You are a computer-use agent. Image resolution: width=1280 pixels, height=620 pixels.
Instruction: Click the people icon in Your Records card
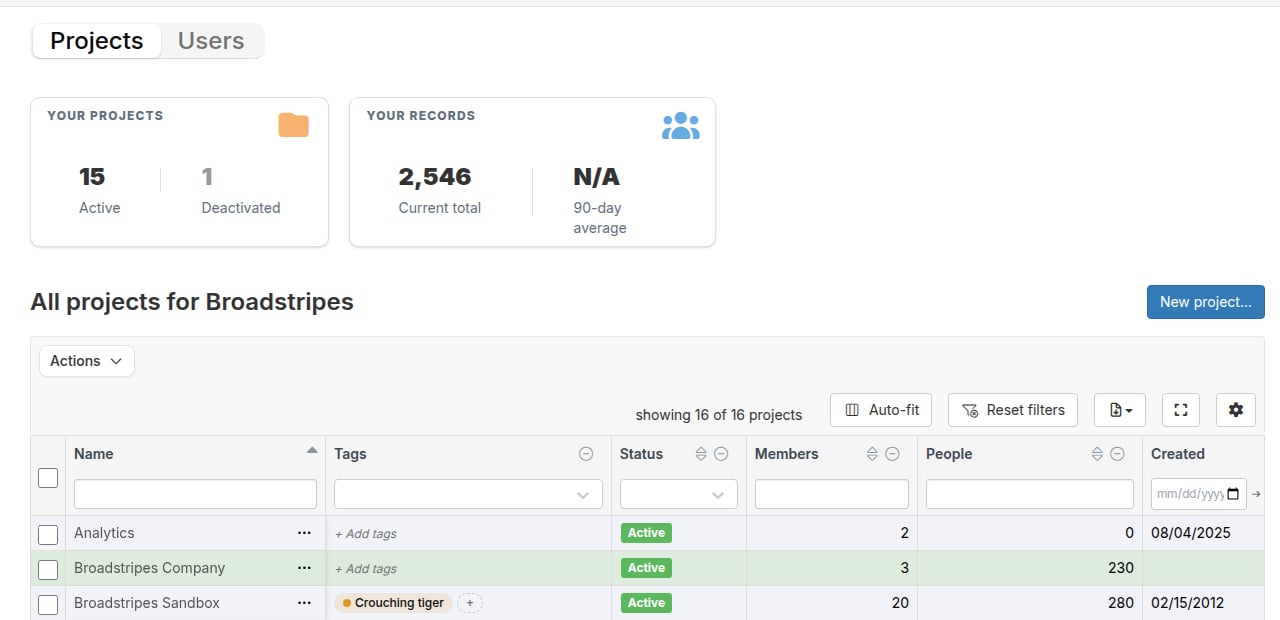(680, 125)
